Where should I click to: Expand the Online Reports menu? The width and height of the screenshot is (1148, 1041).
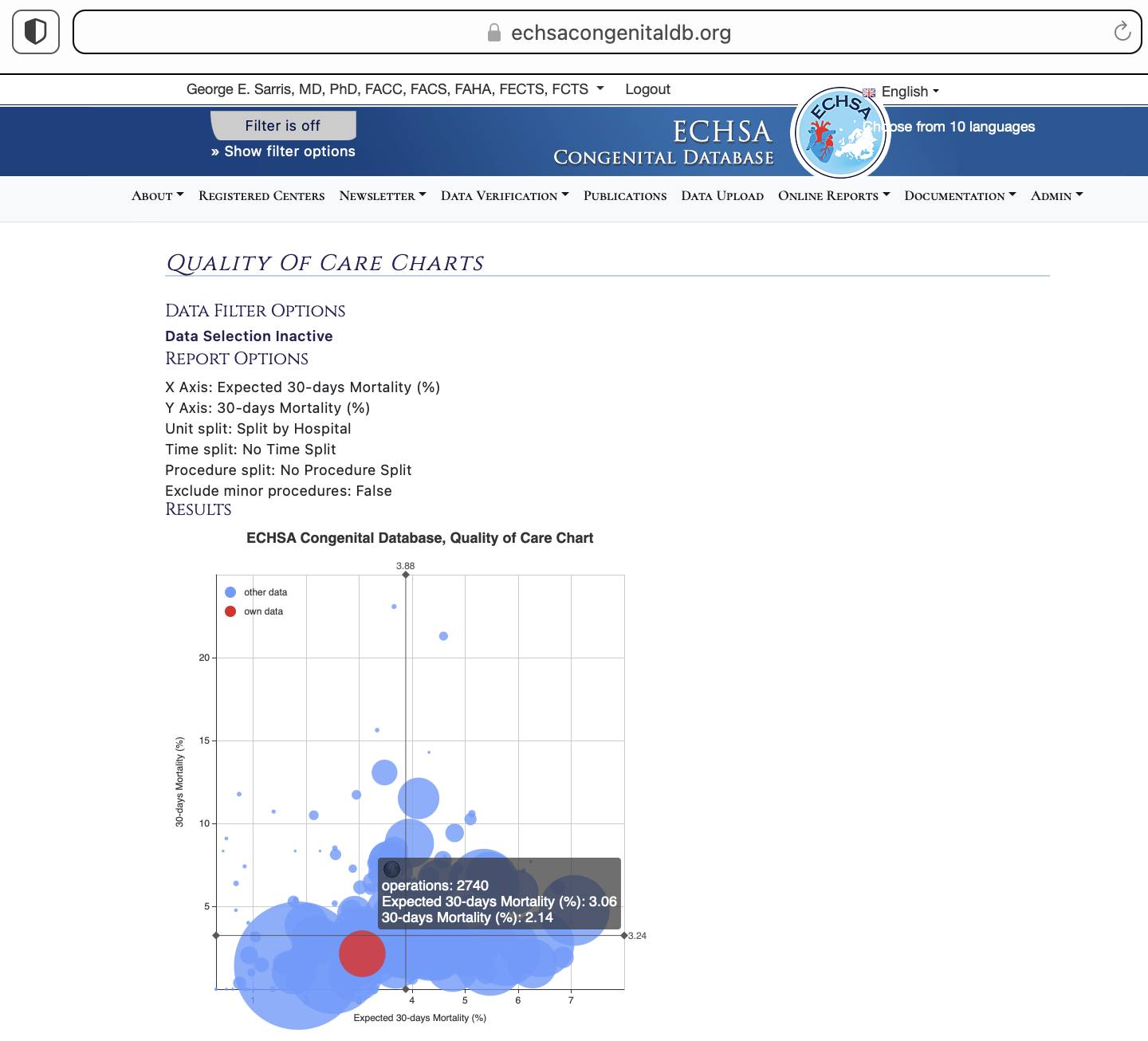click(x=834, y=196)
